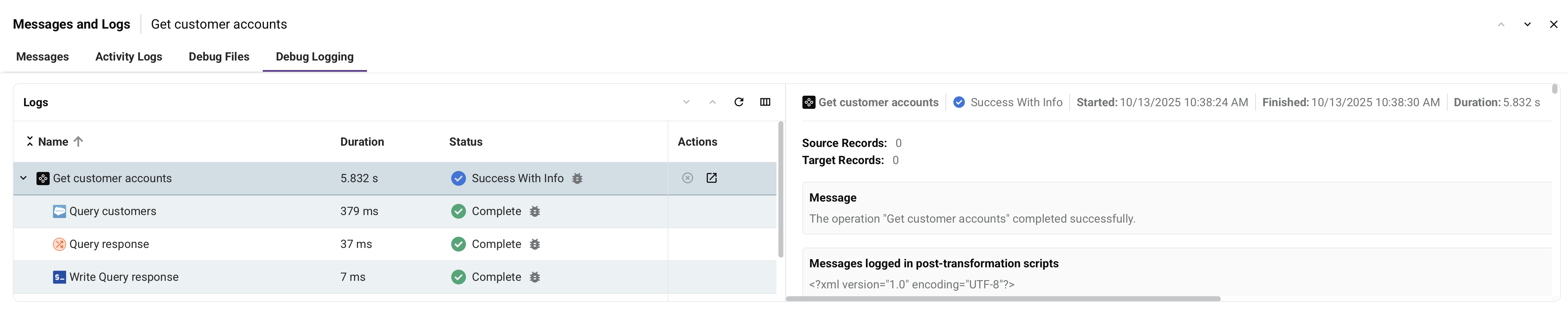Image resolution: width=1568 pixels, height=315 pixels.
Task: Click debug bug icon beside Success With Info
Action: tap(577, 179)
